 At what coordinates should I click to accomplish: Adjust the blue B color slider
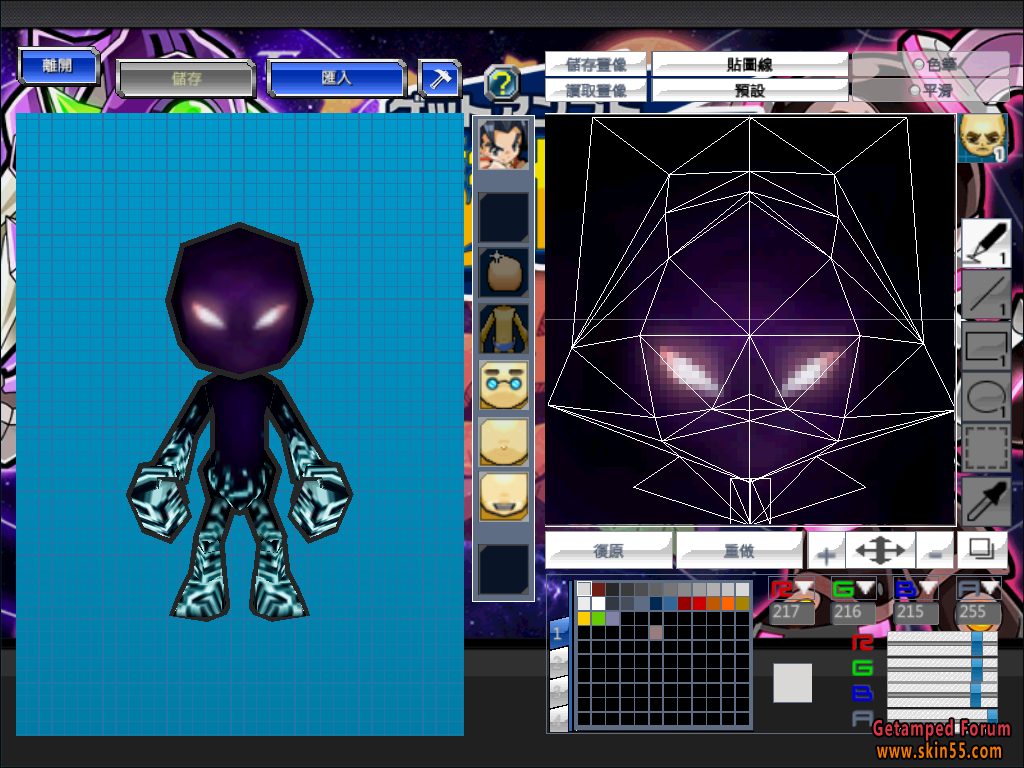pyautogui.click(x=942, y=693)
